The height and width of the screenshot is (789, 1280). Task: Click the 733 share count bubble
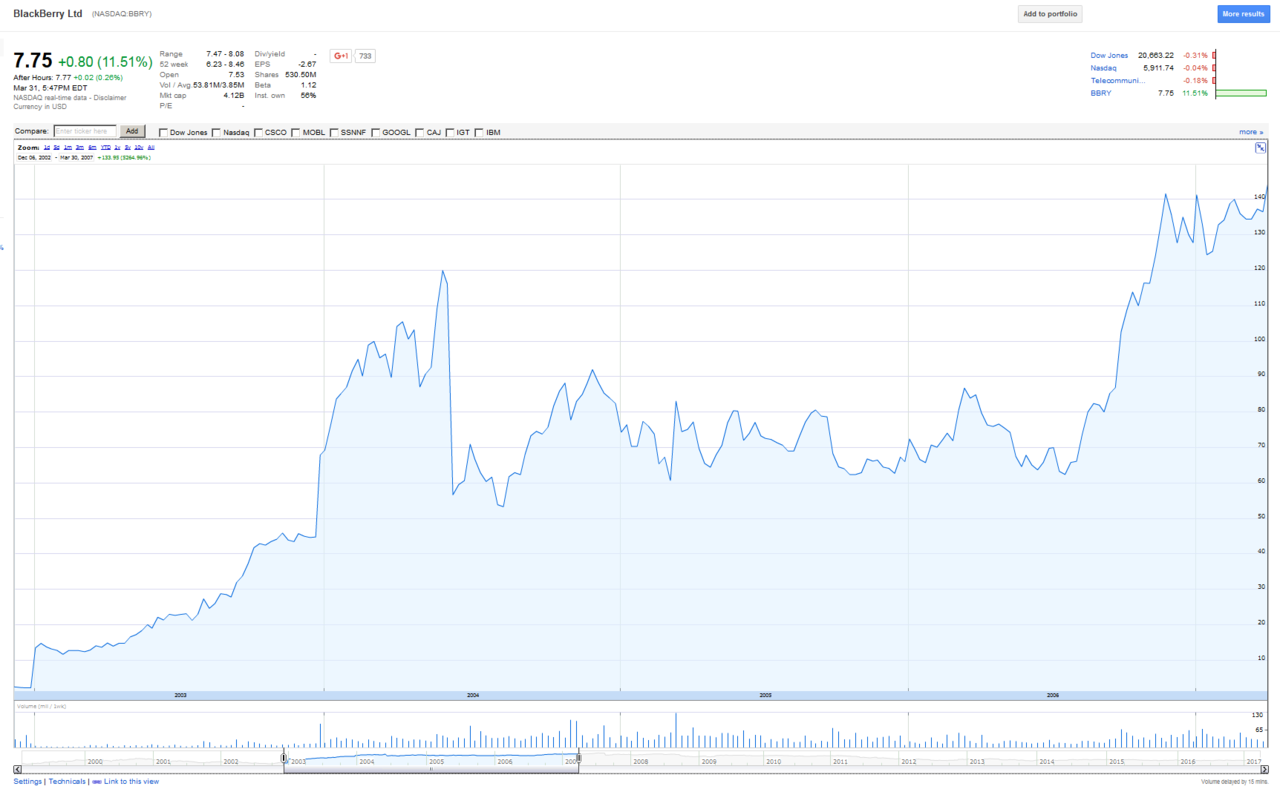365,56
